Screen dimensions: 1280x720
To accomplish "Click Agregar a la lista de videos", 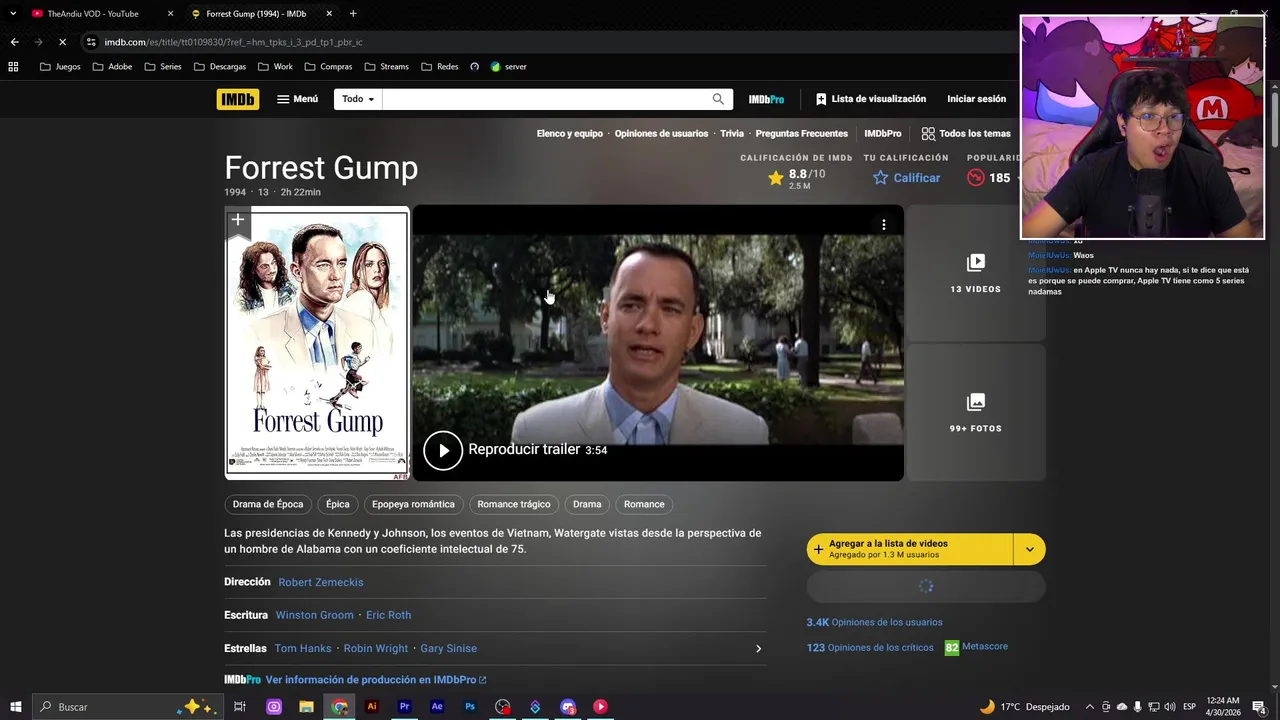I will coord(910,549).
